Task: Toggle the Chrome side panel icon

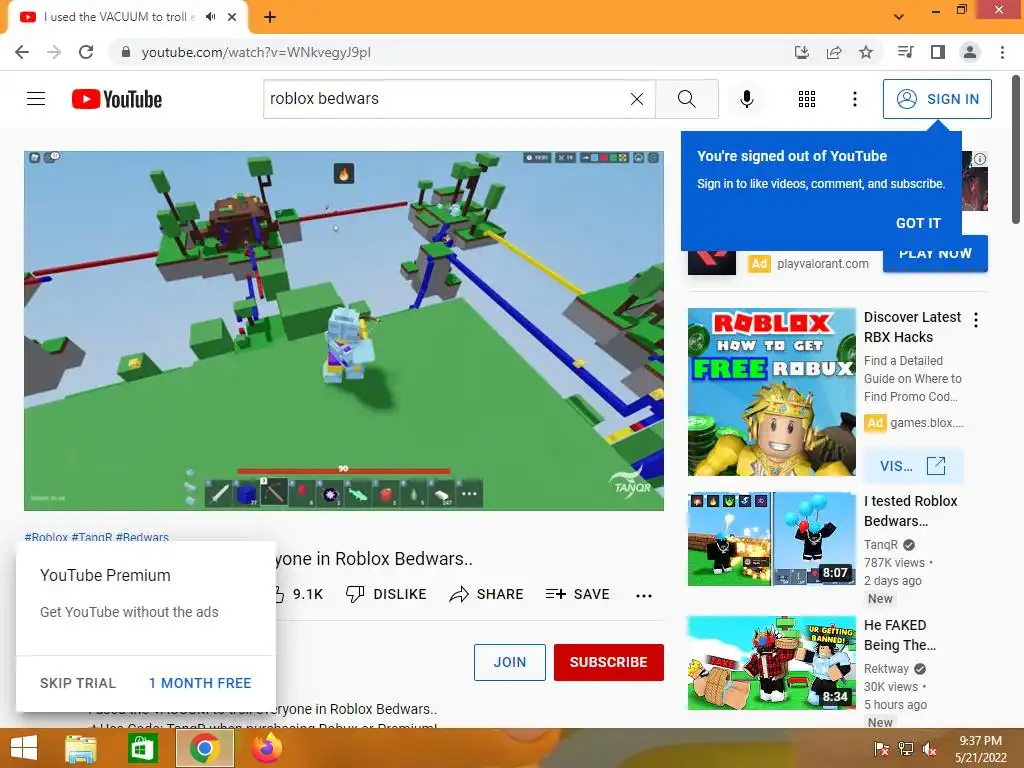Action: pos(938,52)
